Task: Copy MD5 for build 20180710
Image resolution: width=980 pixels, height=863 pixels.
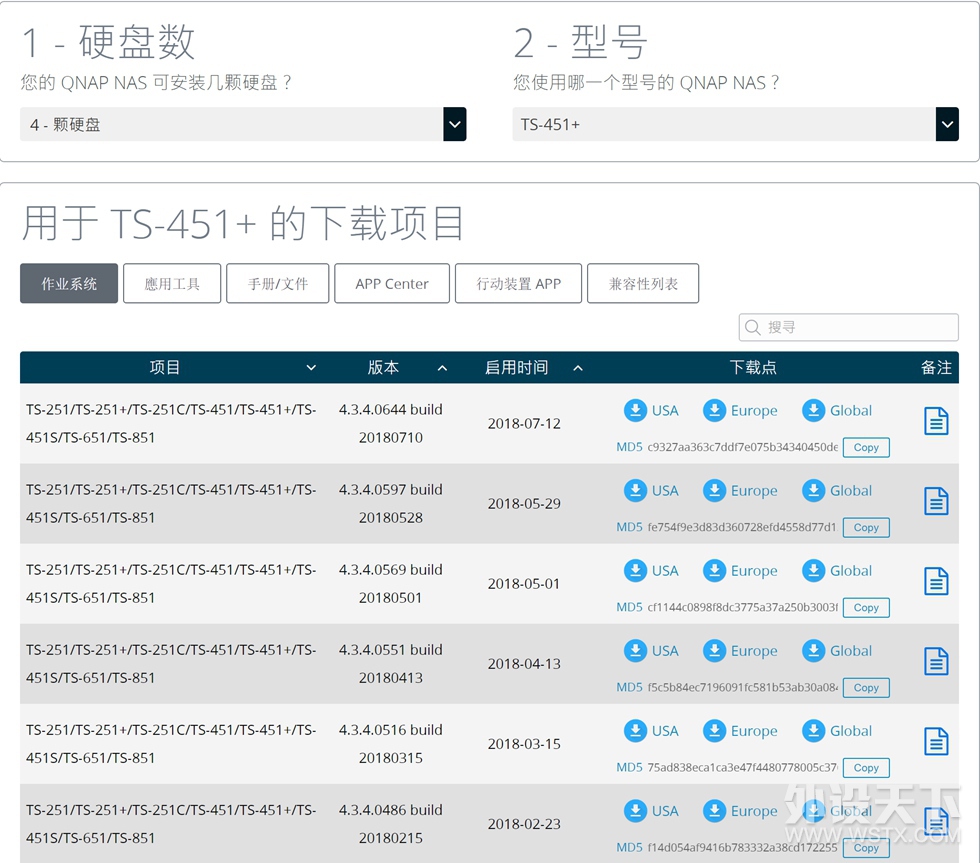Action: [866, 447]
